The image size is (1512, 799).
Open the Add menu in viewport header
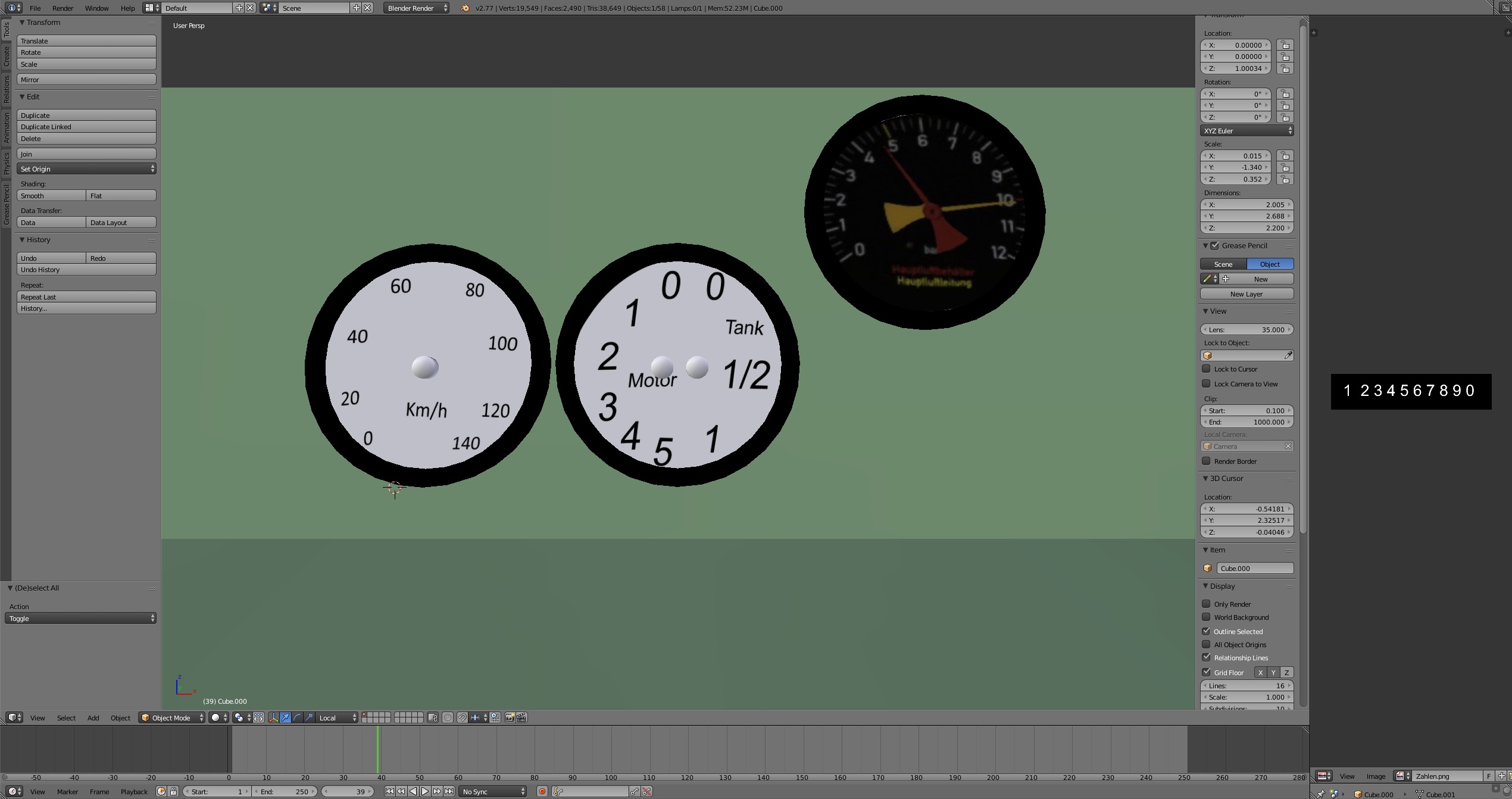(93, 717)
